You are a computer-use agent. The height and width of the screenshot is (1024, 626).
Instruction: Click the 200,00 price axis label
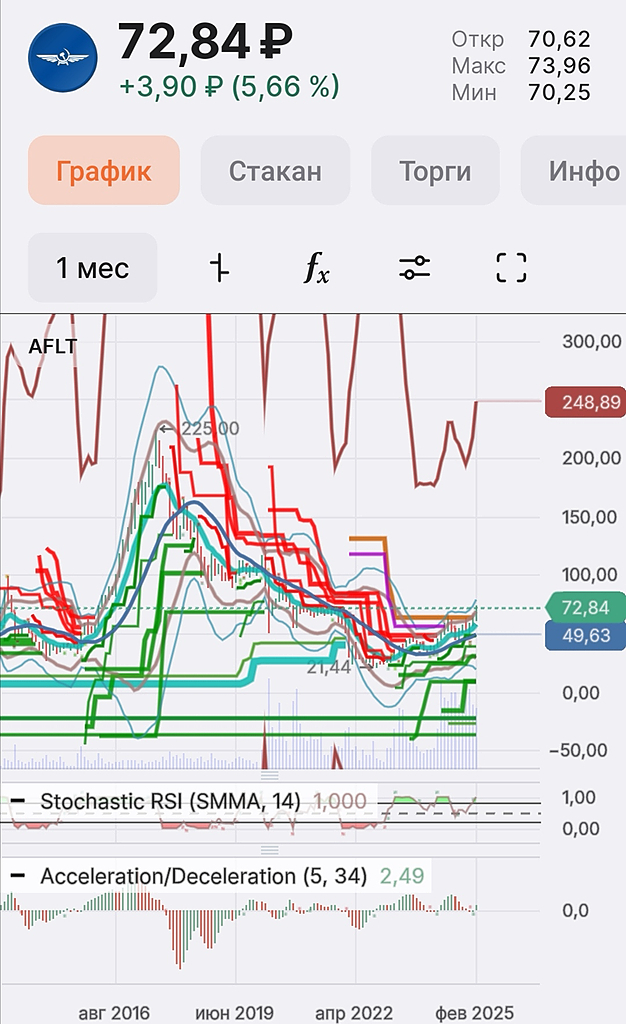pyautogui.click(x=592, y=458)
